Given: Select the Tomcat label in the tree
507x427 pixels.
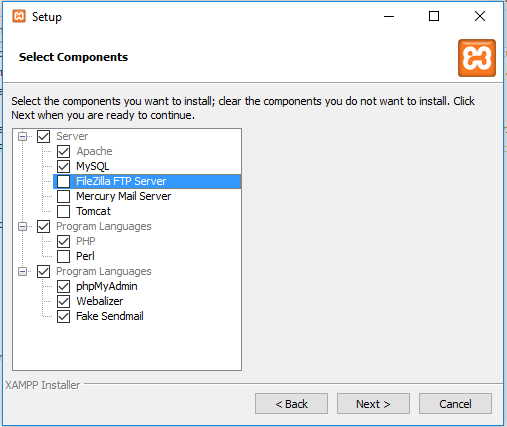Looking at the screenshot, I should (x=93, y=211).
